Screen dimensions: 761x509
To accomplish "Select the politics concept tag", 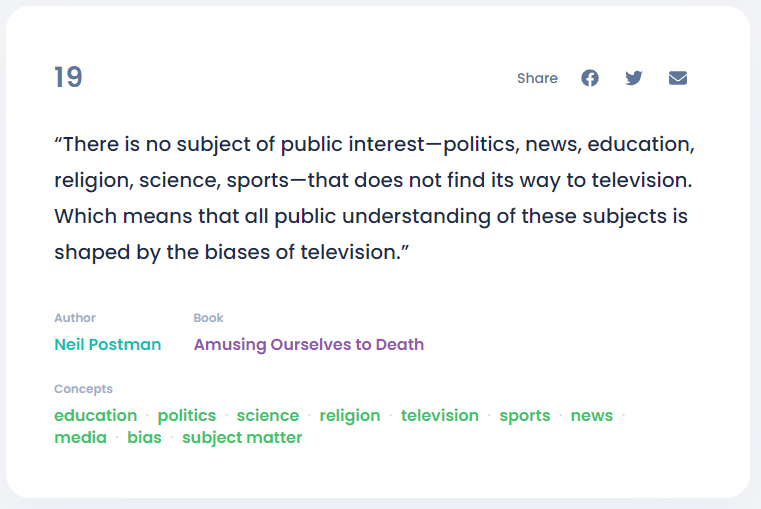I will pos(187,416).
